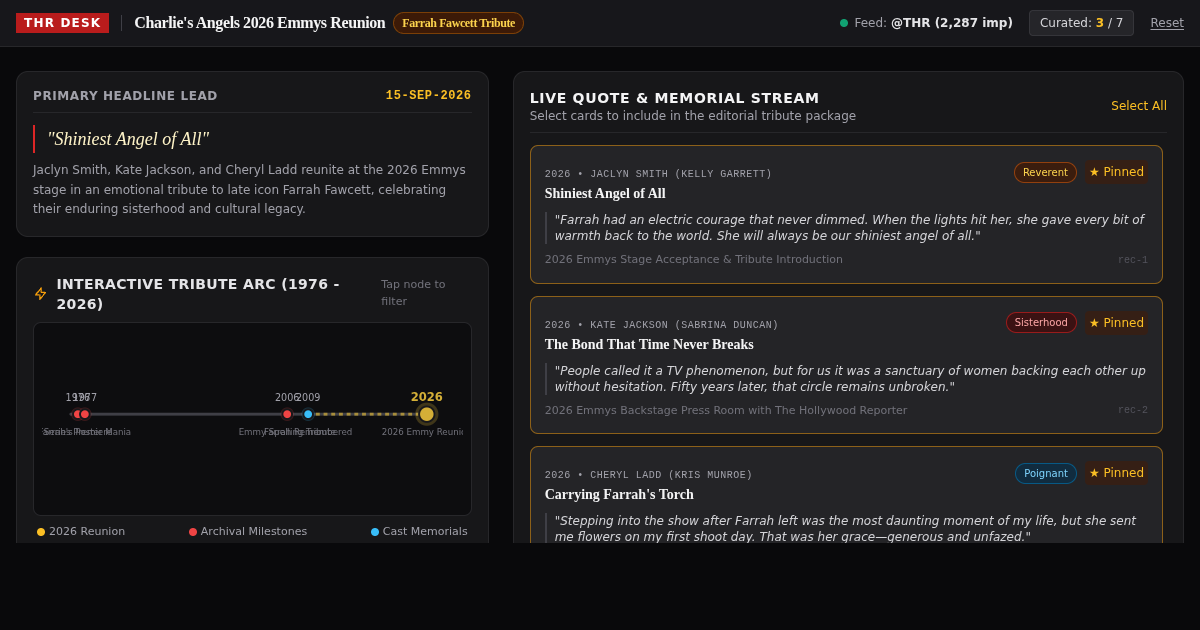Click the blue Cast Memorials legend dot
This screenshot has height=630, width=1200.
click(x=375, y=532)
